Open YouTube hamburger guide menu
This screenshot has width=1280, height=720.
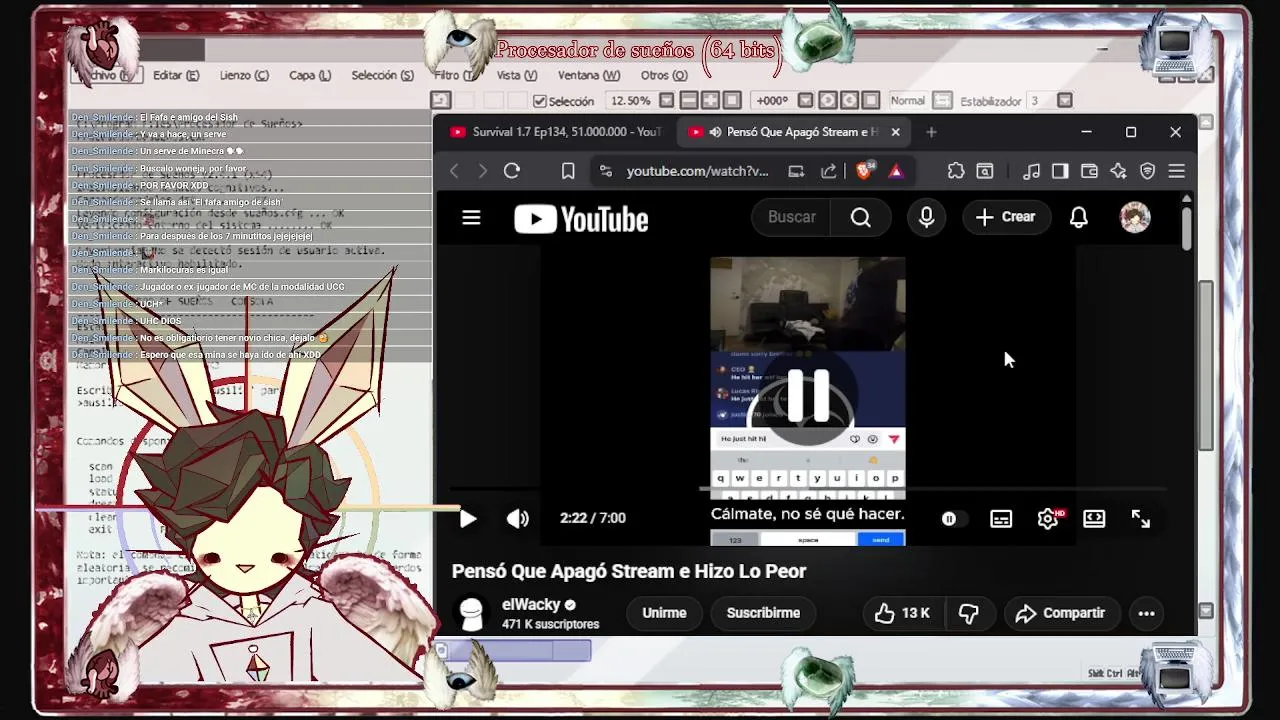pos(471,217)
